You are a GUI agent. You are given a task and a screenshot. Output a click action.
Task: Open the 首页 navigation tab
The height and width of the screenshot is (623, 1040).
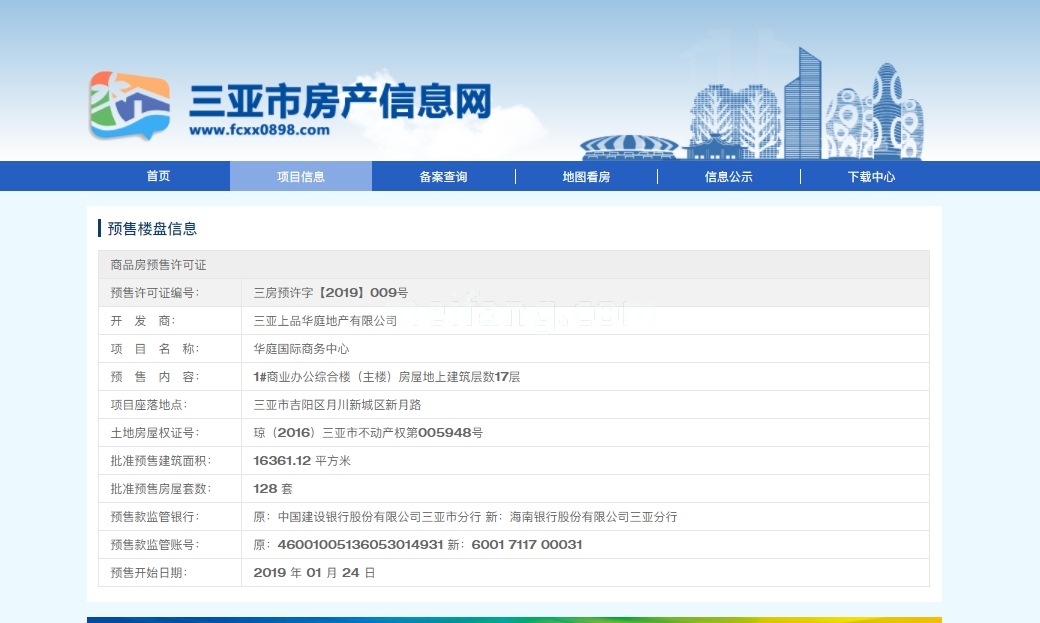[x=158, y=176]
